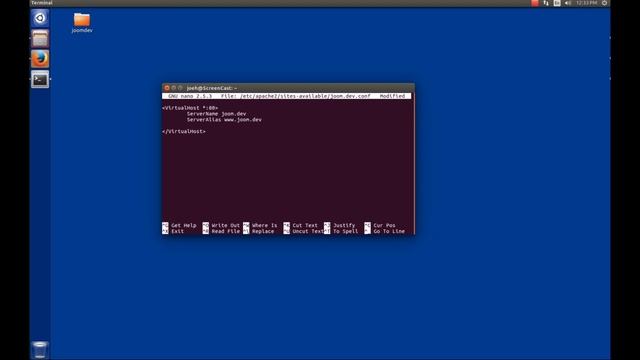Click the Write Out shortcut in nano
Screen dimensions: 640x360
pos(221,225)
